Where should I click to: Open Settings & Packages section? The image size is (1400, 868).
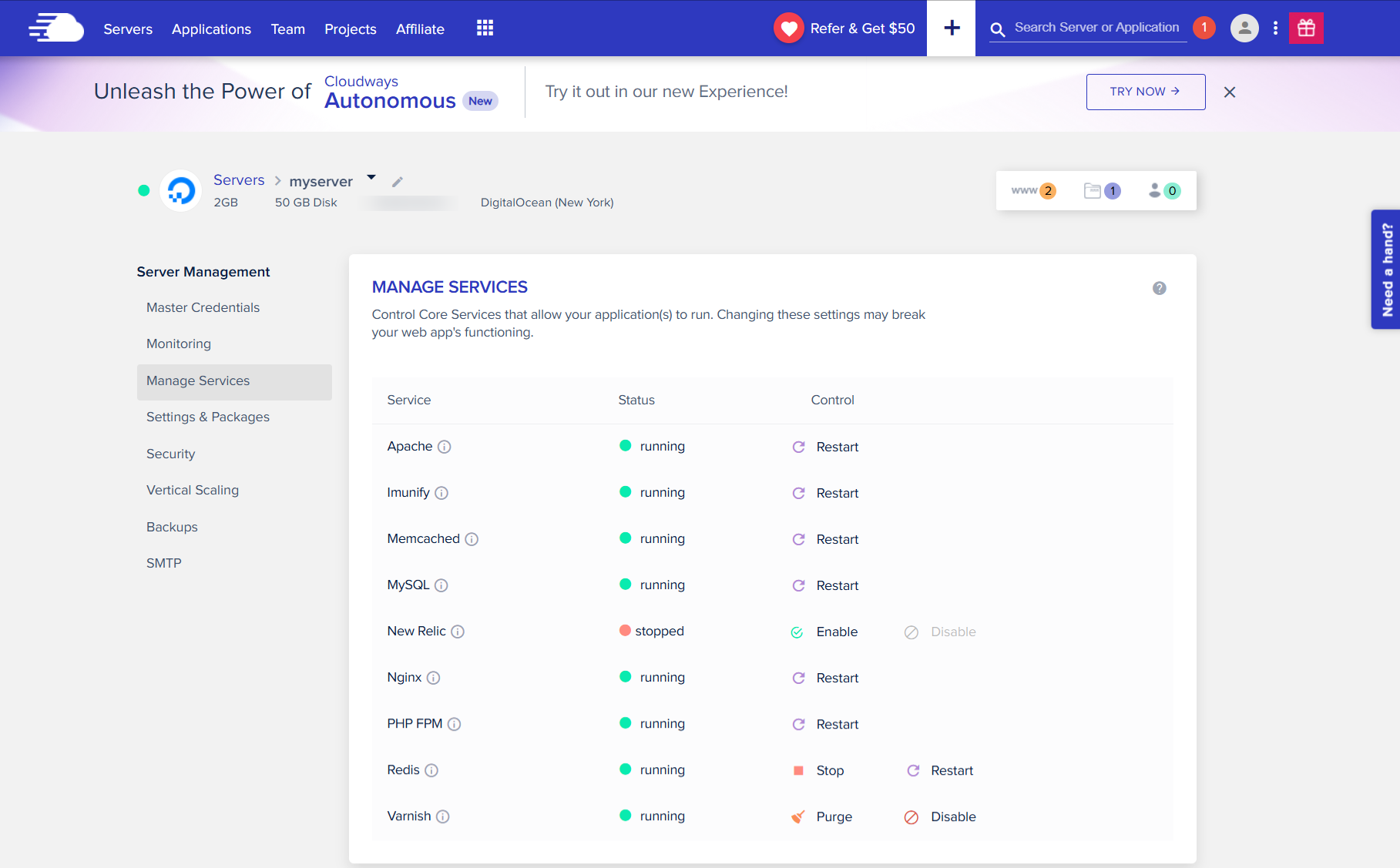208,417
